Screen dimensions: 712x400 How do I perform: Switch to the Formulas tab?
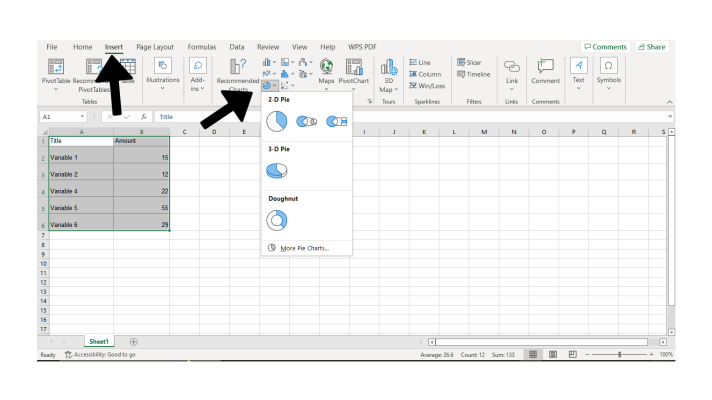[202, 47]
